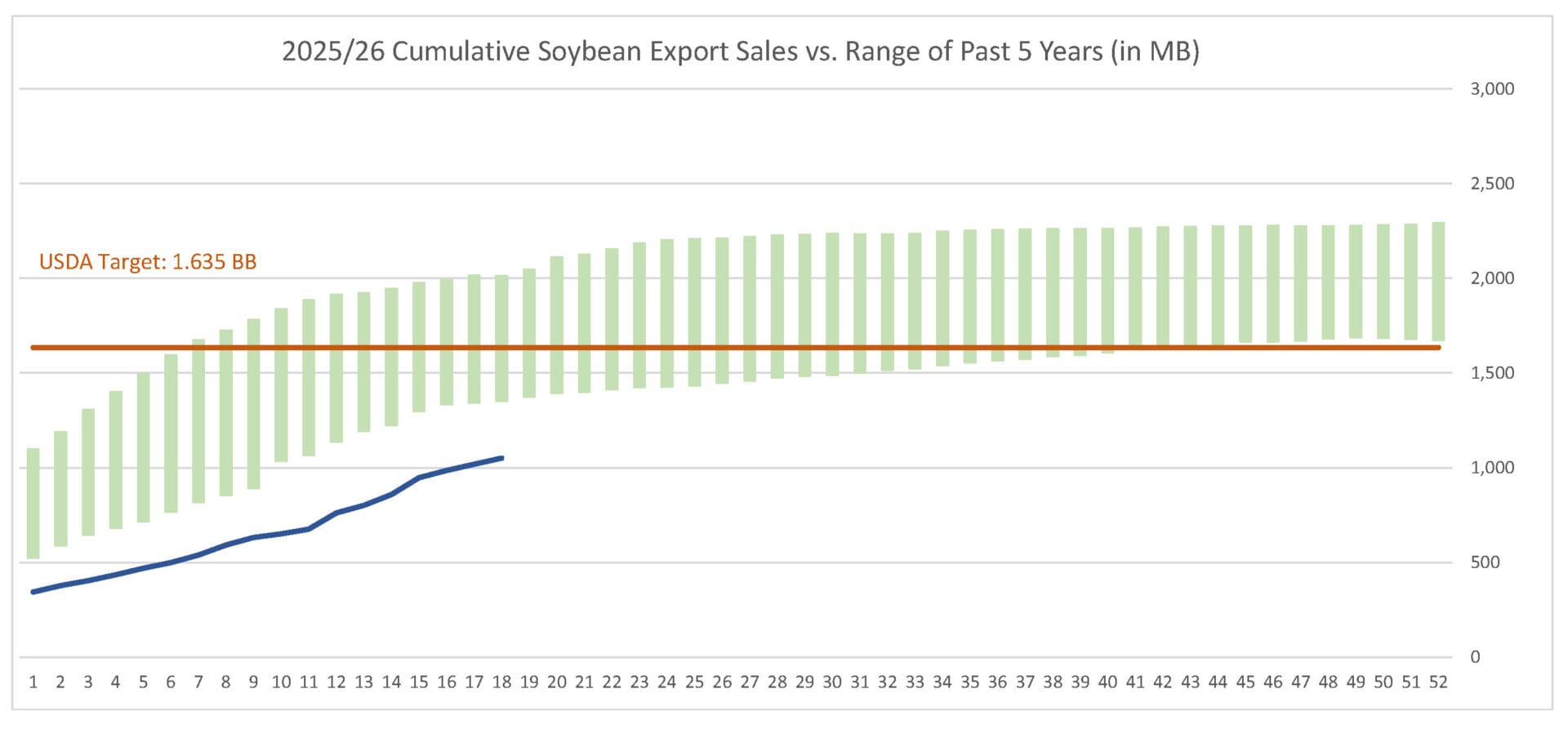Click the chart title text
This screenshot has width=1568, height=729.
(x=740, y=51)
